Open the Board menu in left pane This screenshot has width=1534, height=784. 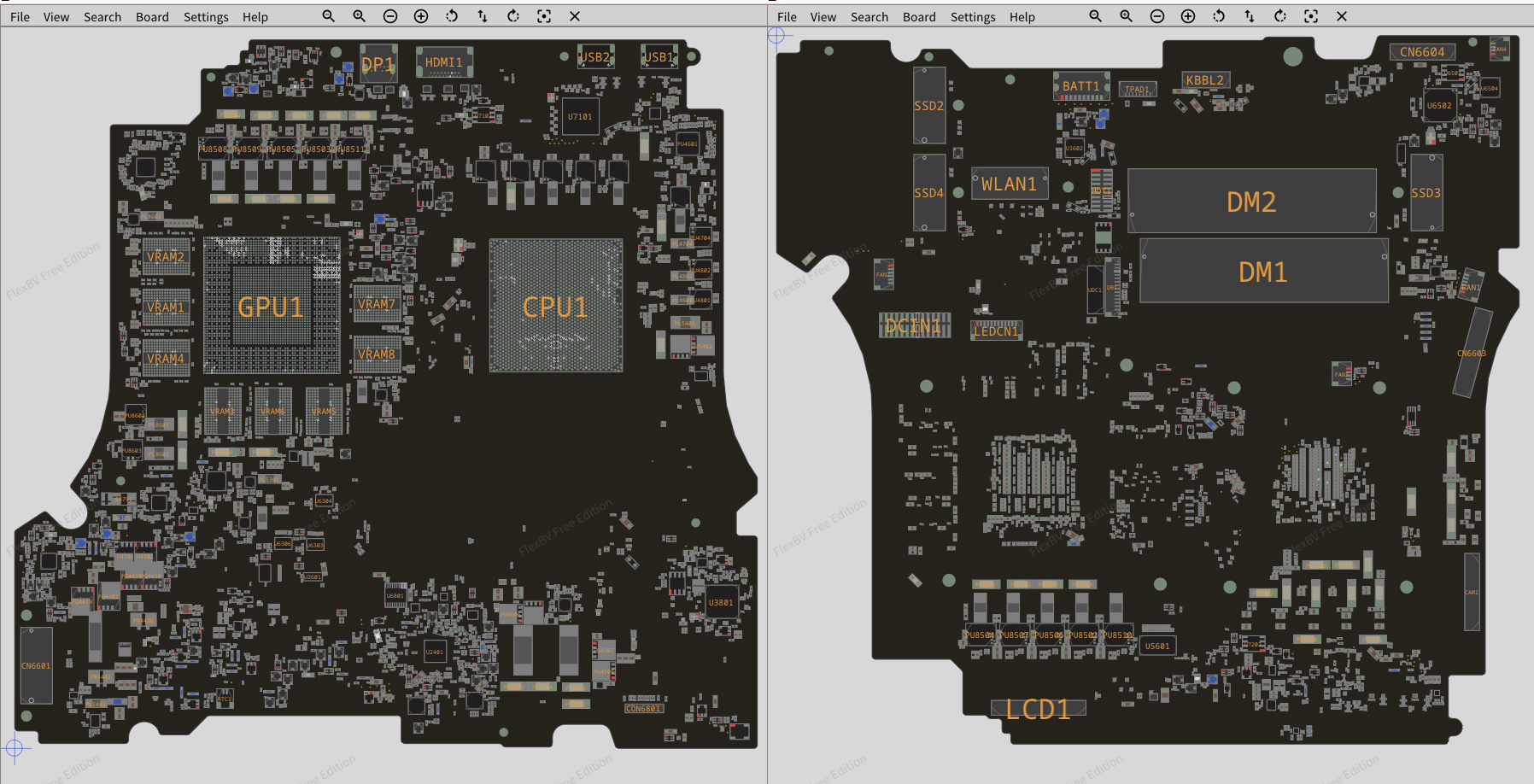[152, 17]
